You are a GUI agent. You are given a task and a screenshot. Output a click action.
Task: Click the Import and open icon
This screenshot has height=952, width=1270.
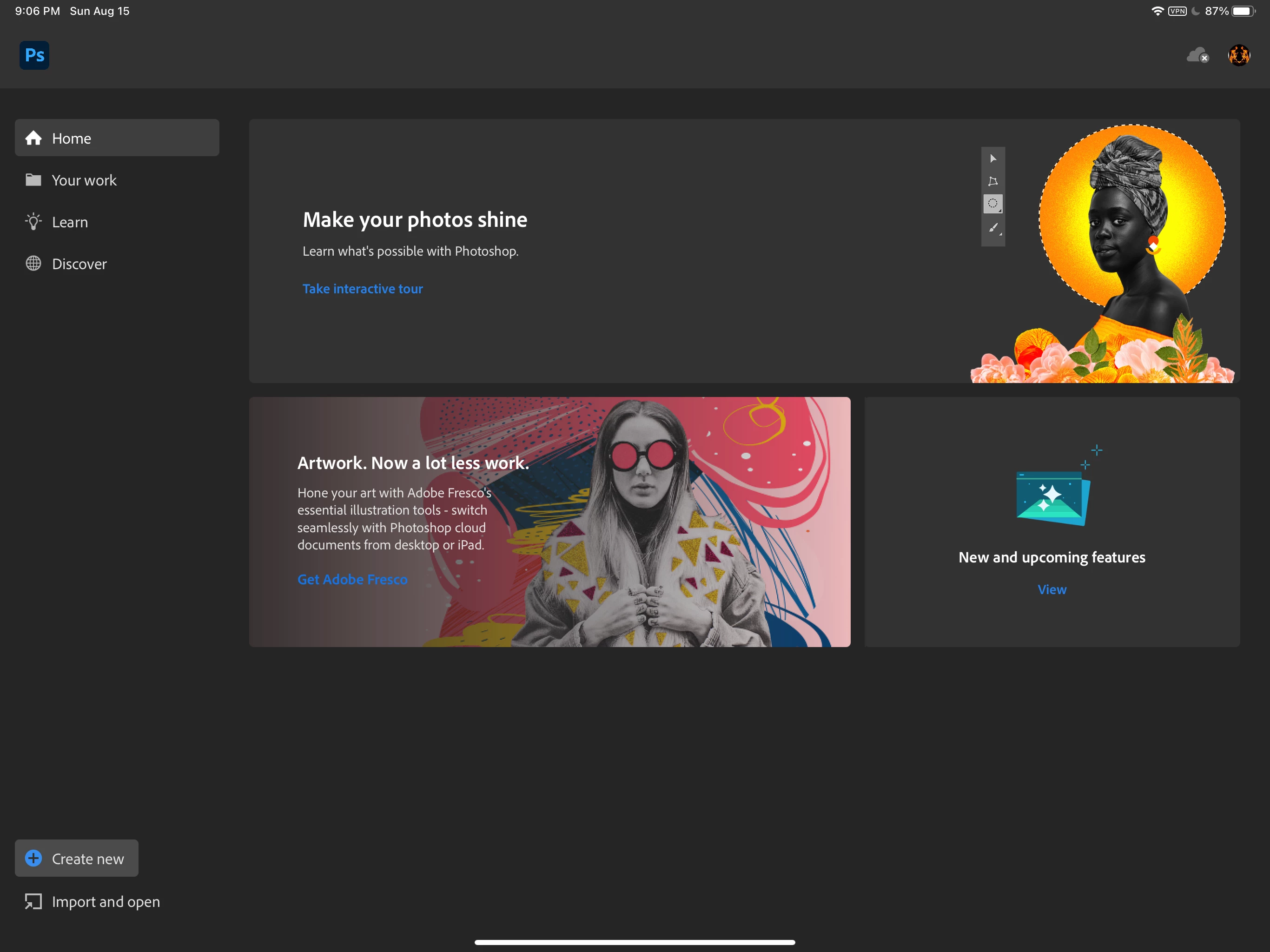click(x=33, y=901)
